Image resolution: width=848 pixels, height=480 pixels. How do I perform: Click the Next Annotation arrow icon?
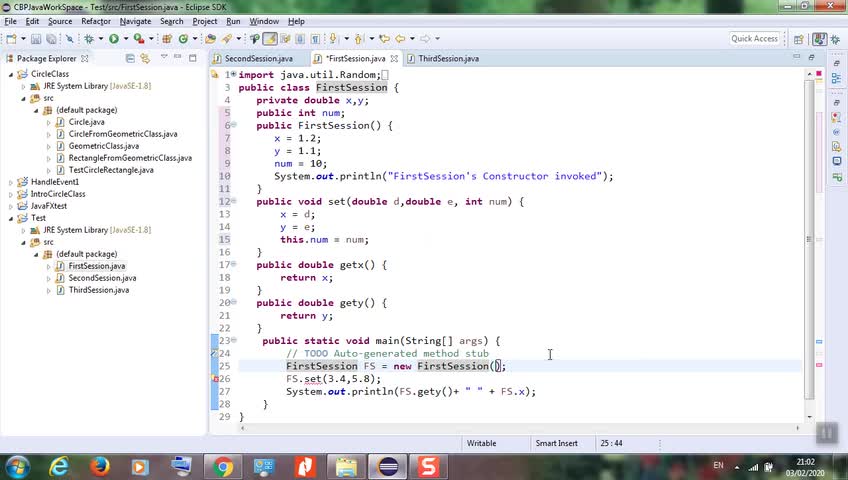coord(333,39)
